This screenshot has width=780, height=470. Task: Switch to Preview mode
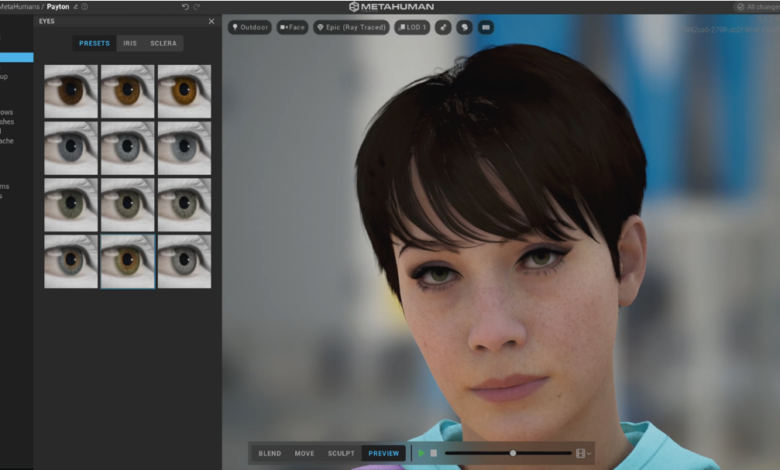click(384, 453)
